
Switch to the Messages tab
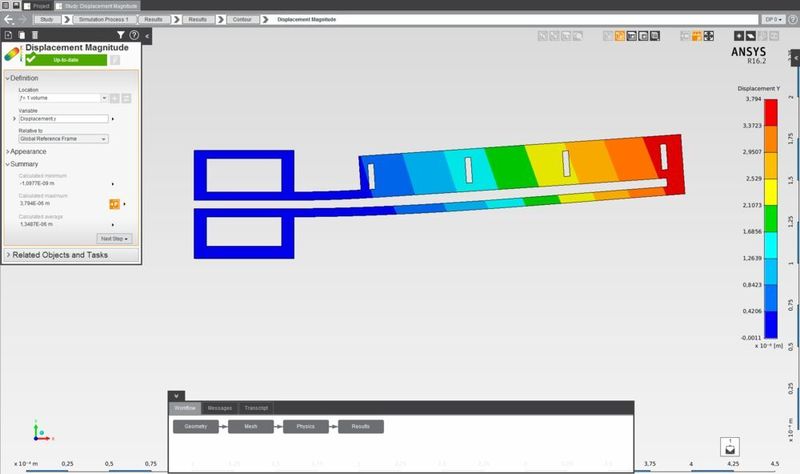pos(220,408)
